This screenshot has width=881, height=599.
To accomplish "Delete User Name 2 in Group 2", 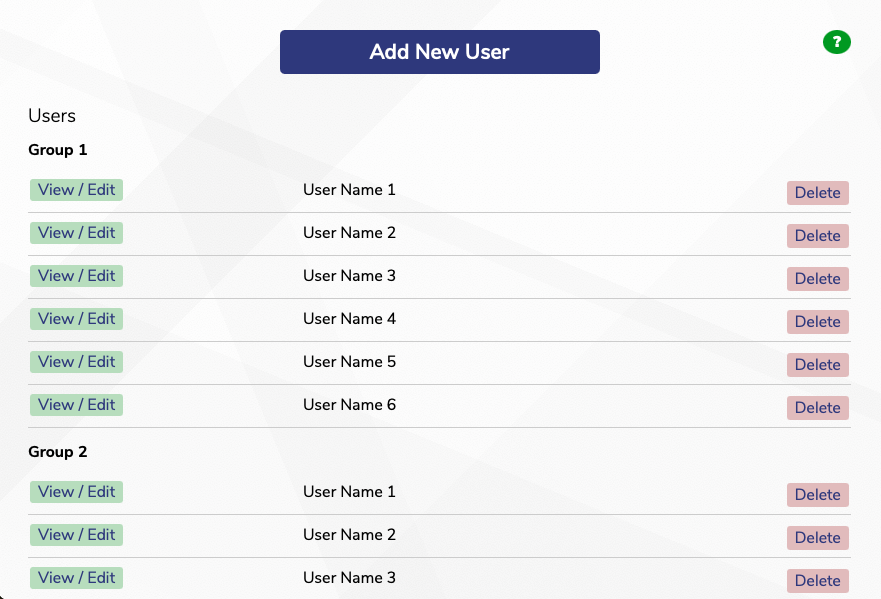I will pyautogui.click(x=817, y=538).
